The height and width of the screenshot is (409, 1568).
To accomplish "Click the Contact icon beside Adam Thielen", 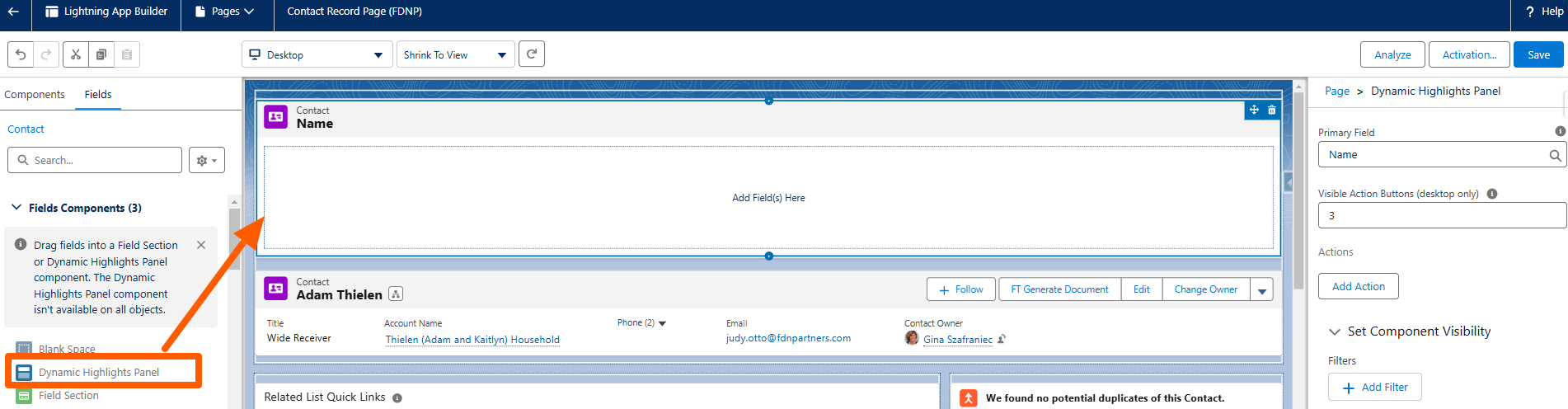I will click(275, 289).
